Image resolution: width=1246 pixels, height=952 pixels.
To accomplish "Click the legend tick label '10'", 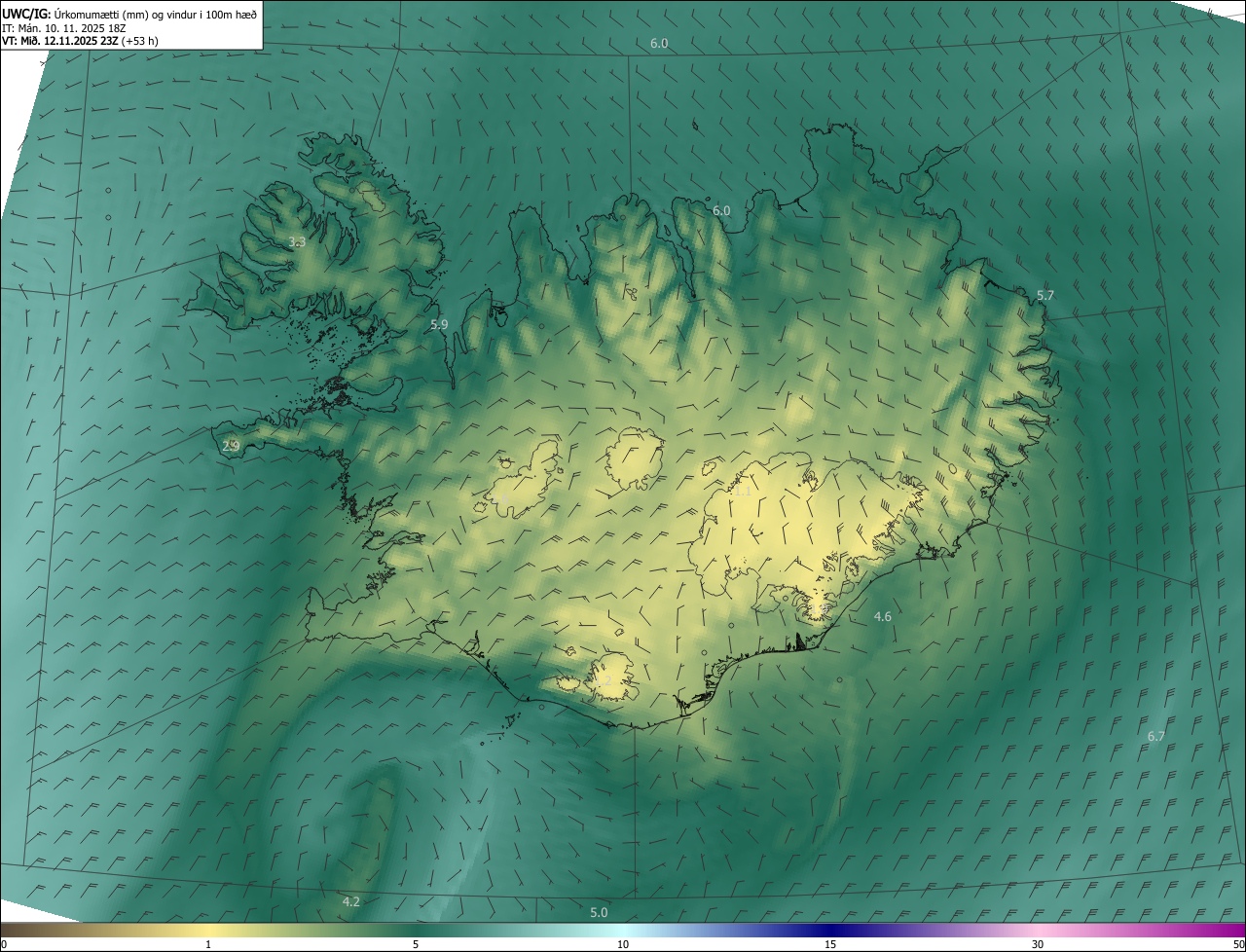I will pyautogui.click(x=623, y=944).
